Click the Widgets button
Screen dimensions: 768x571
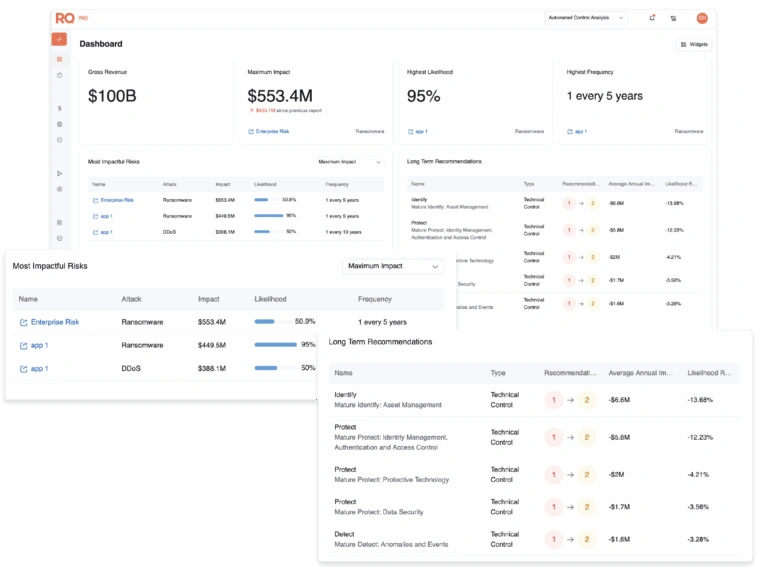(x=694, y=44)
